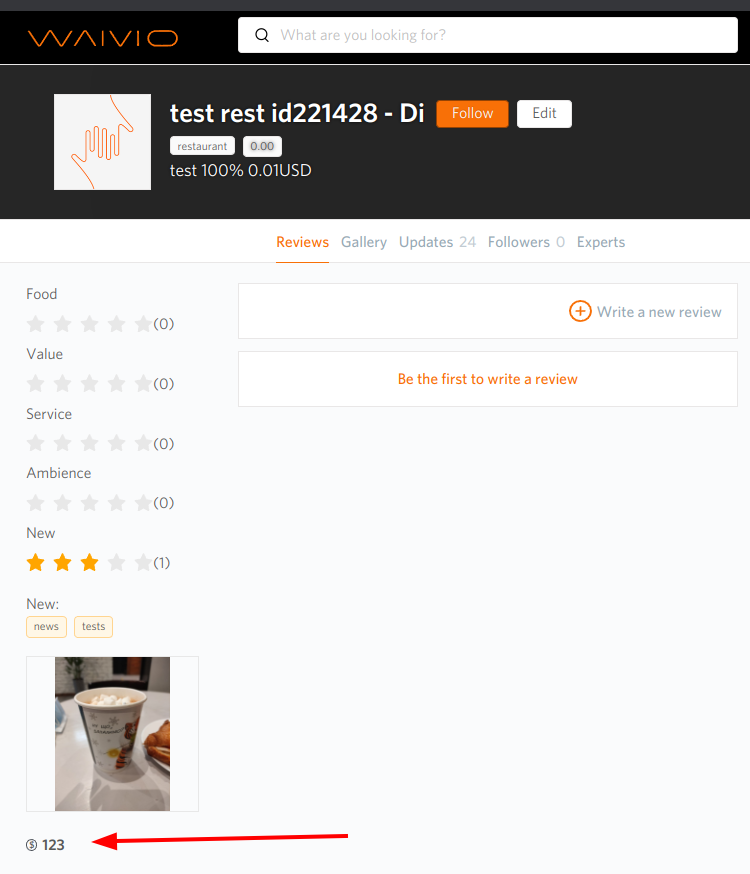Rate Value four stars
Screen dimensions: 750x874
point(116,383)
